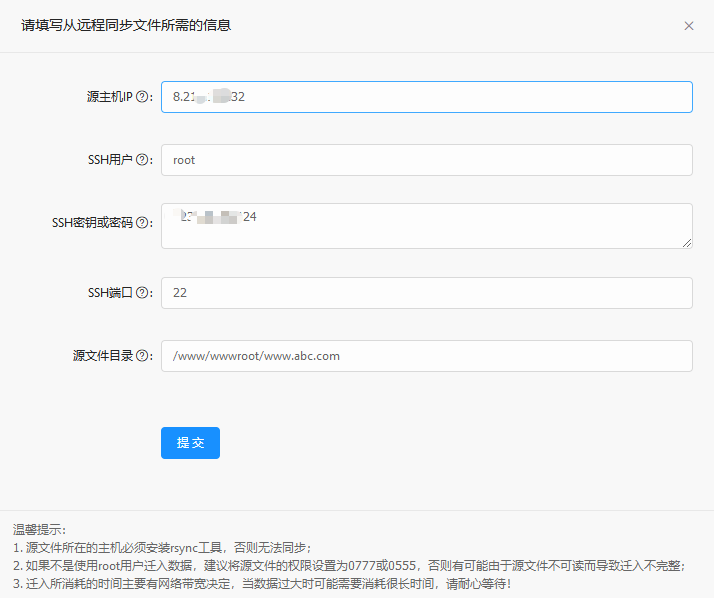Click the resize handle of the SSH密钥 textarea

point(687,243)
